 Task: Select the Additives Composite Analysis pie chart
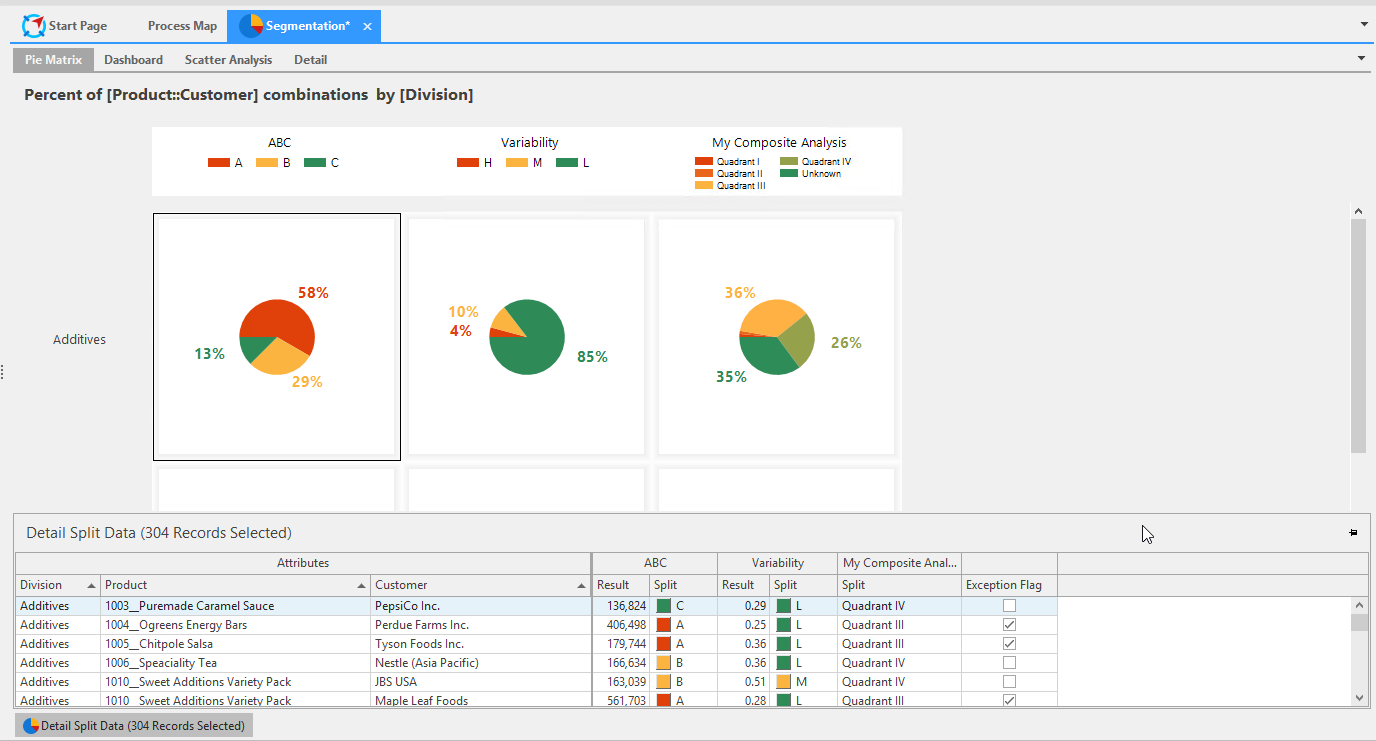[x=777, y=337]
